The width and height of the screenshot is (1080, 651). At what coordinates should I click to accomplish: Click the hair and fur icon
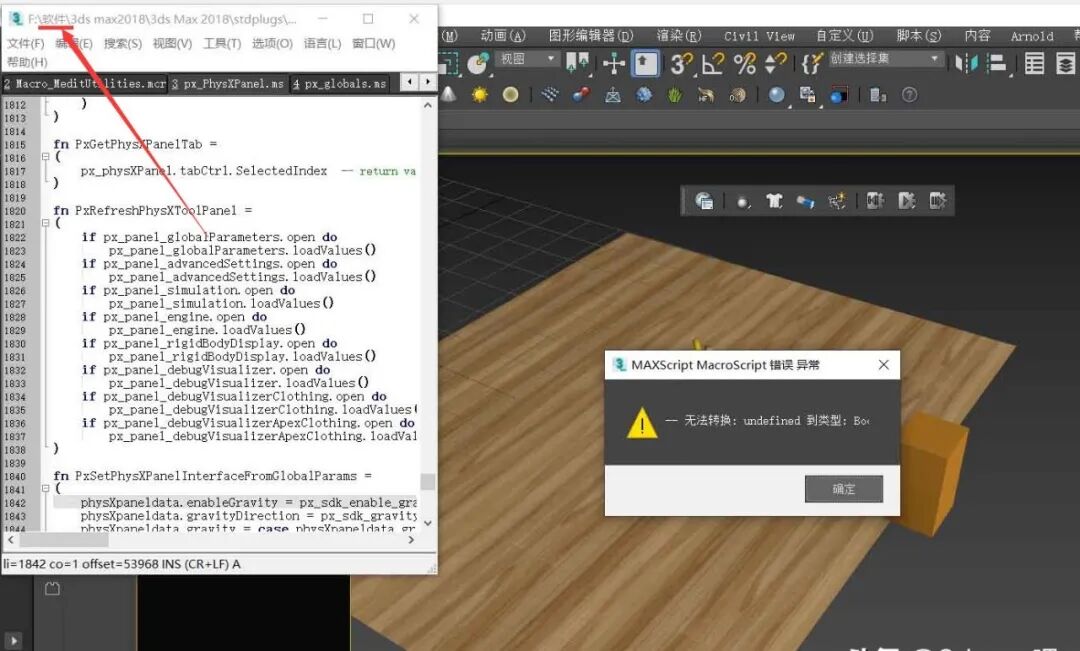[706, 95]
